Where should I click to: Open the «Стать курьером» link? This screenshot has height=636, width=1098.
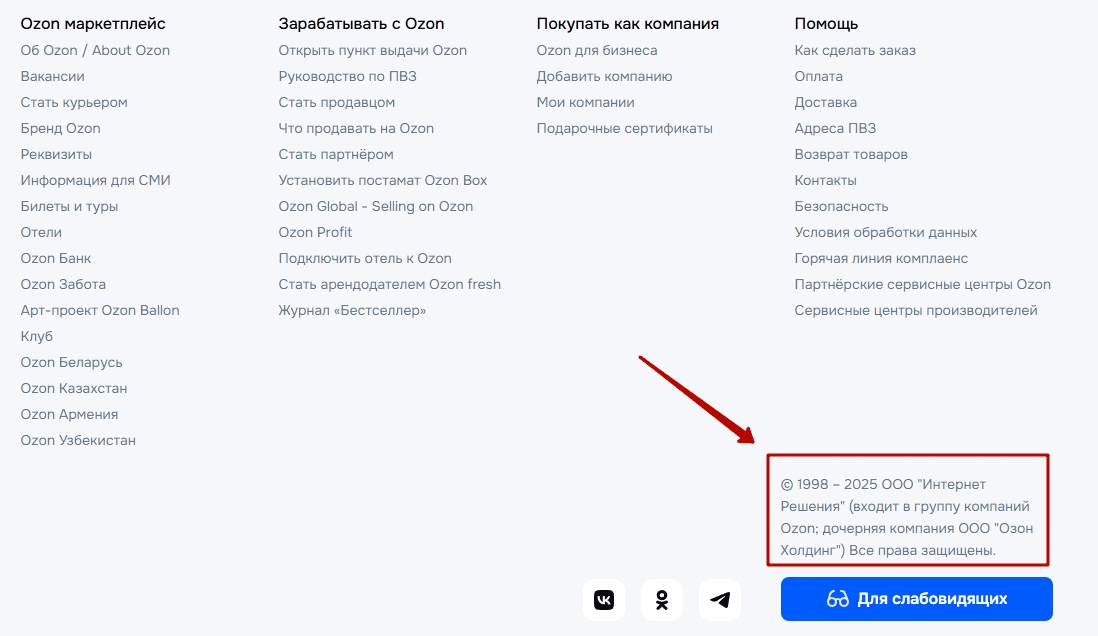pyautogui.click(x=74, y=102)
